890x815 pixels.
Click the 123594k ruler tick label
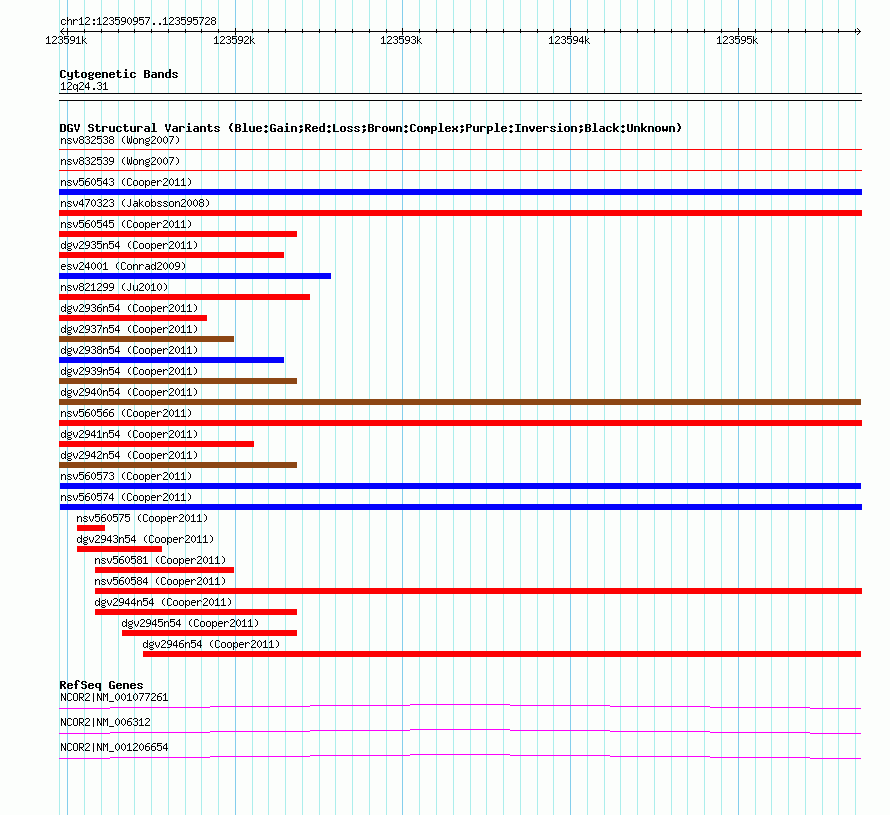click(x=569, y=40)
